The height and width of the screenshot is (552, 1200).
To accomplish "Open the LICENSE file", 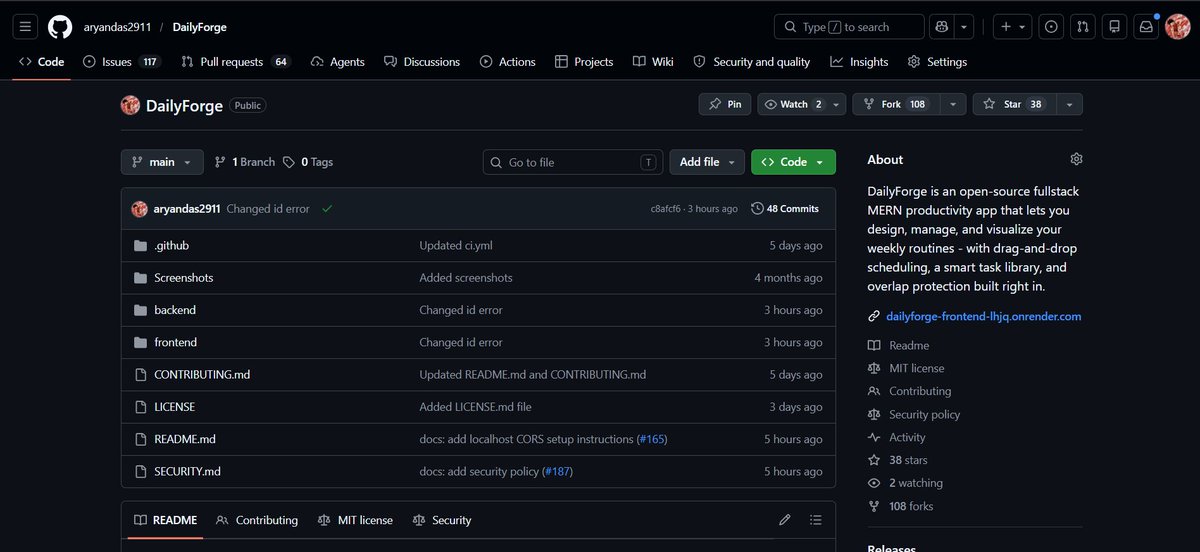I will coord(174,407).
